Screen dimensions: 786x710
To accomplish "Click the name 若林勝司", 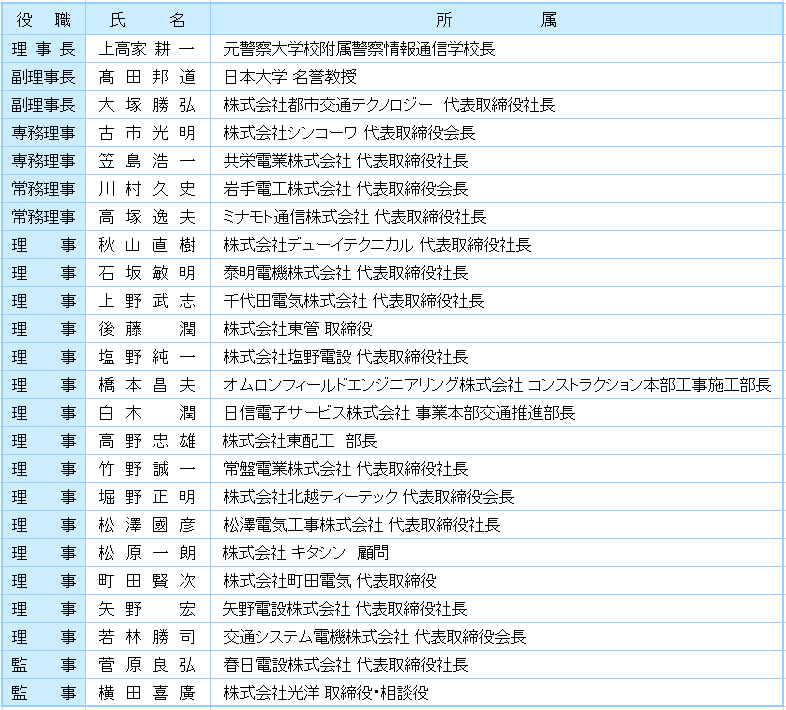I will tap(148, 638).
